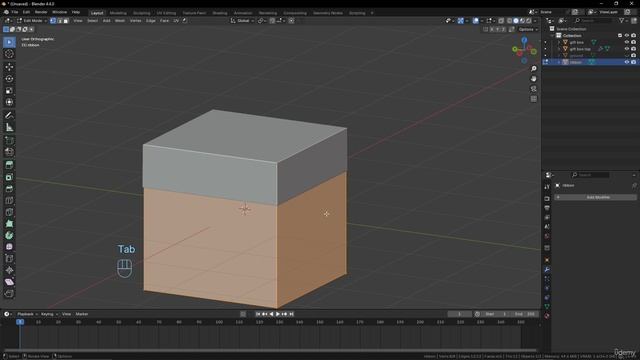The height and width of the screenshot is (360, 640).
Task: Expand the gift box tree item
Action: tap(559, 42)
